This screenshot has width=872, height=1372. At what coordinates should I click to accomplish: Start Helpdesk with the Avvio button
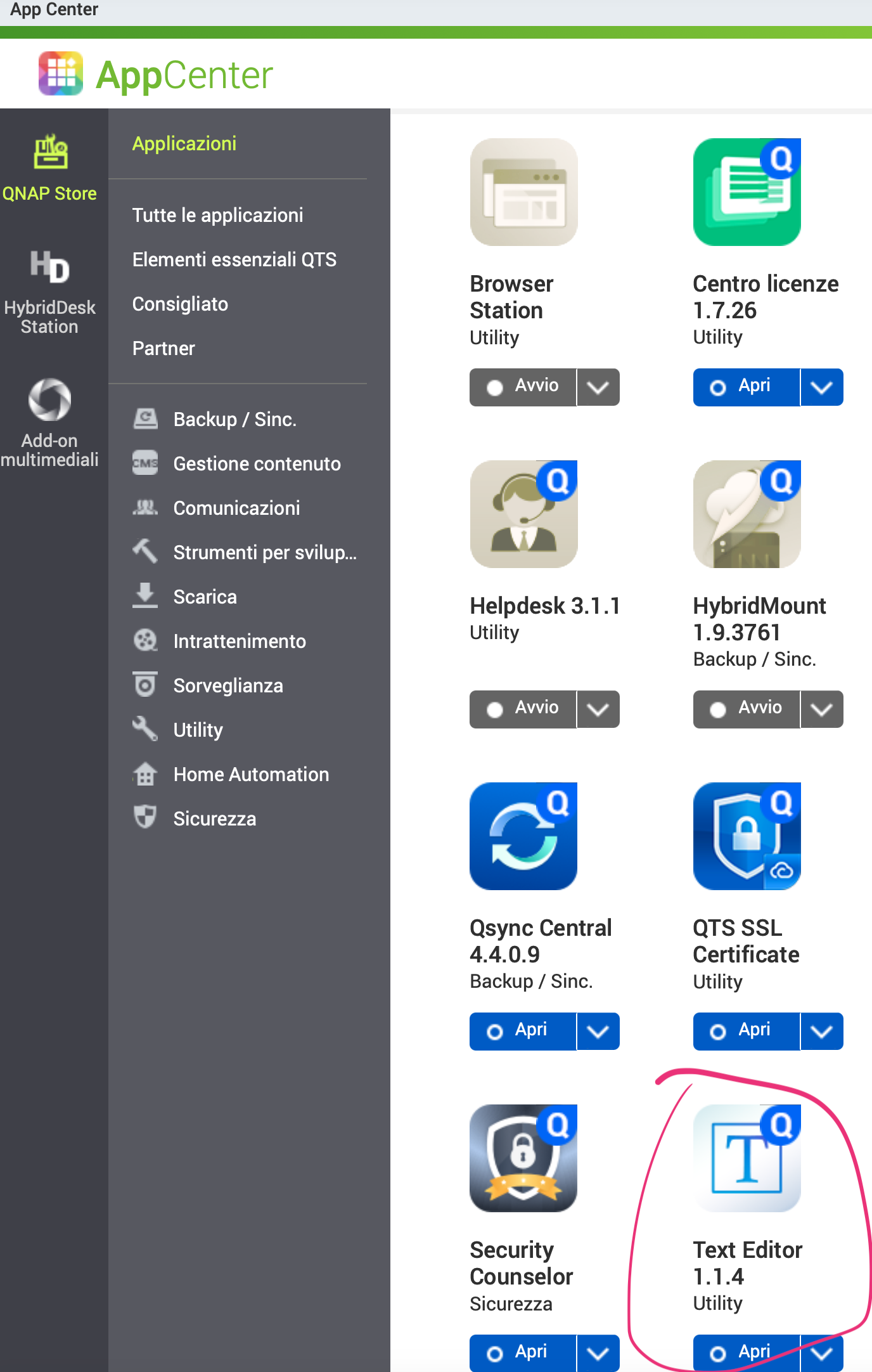pos(523,709)
